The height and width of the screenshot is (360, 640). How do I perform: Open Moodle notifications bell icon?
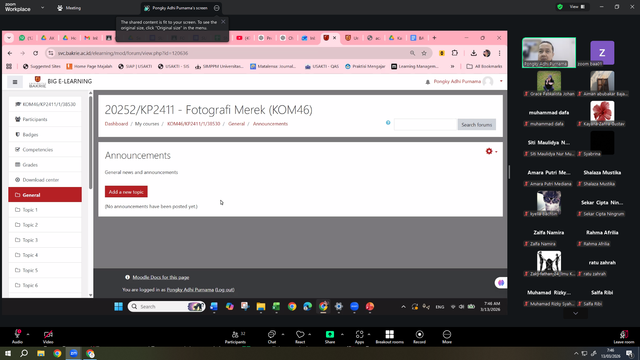point(428,82)
